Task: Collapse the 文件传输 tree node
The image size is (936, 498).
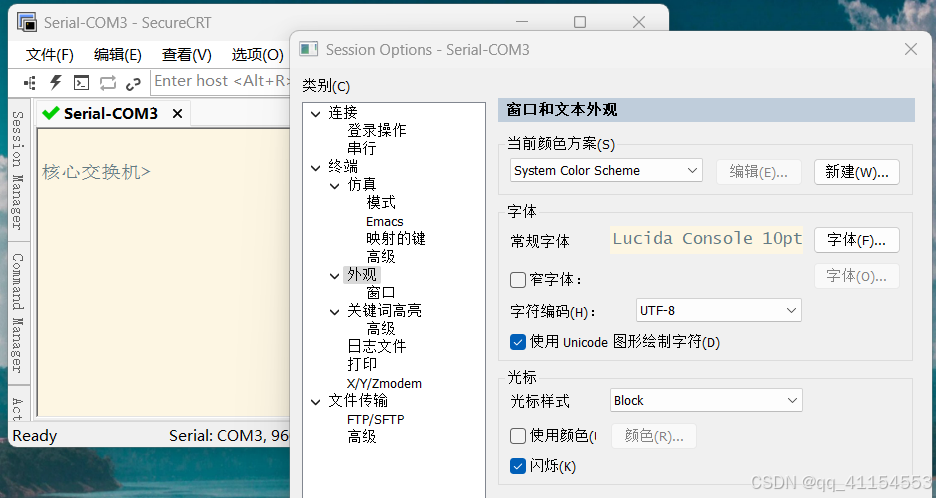Action: 316,402
